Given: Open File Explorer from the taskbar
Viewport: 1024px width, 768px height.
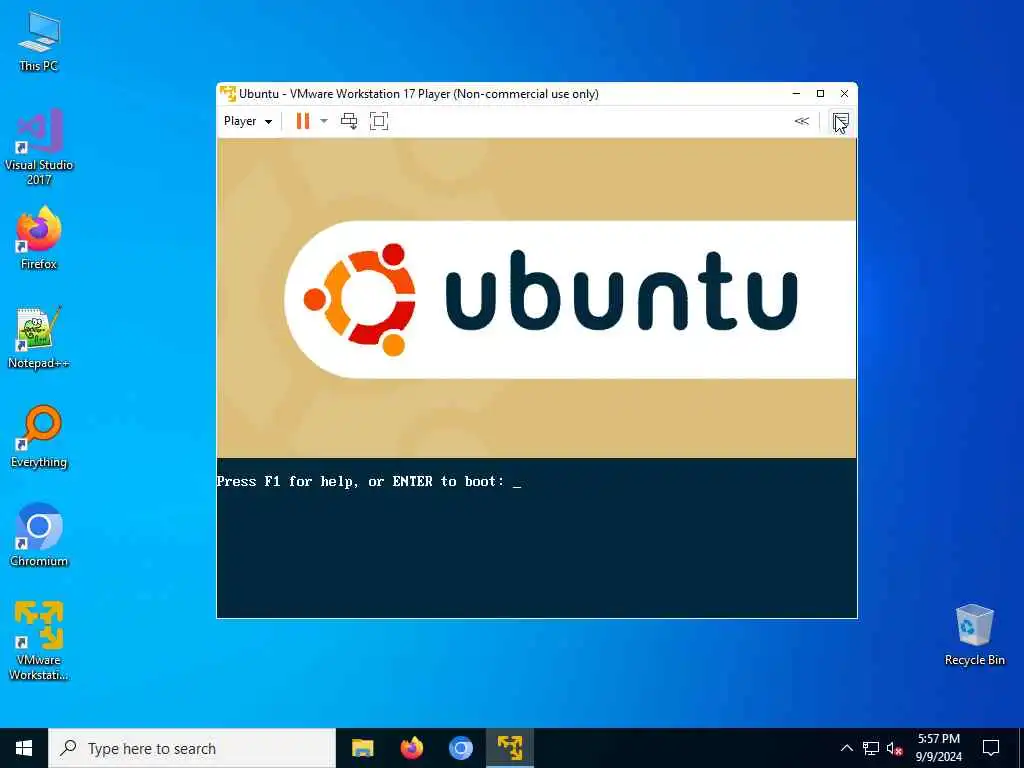Looking at the screenshot, I should [x=362, y=748].
